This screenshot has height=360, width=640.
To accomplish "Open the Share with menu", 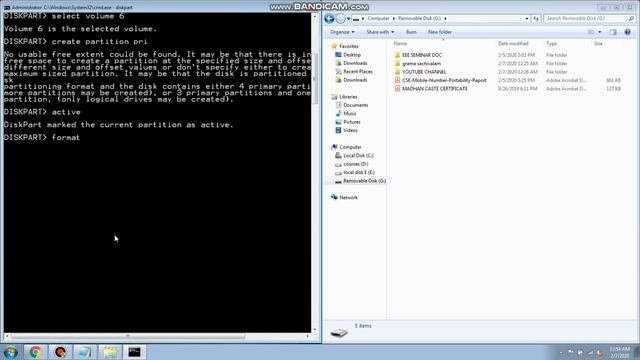I will 380,32.
